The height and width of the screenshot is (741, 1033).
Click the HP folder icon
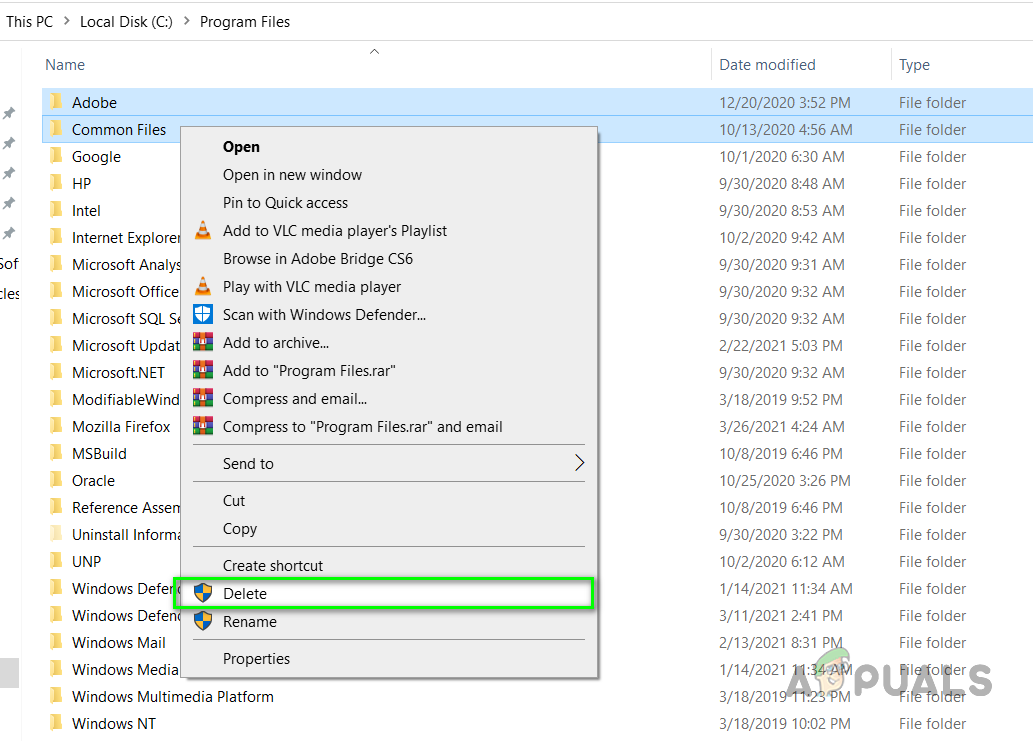click(x=57, y=183)
